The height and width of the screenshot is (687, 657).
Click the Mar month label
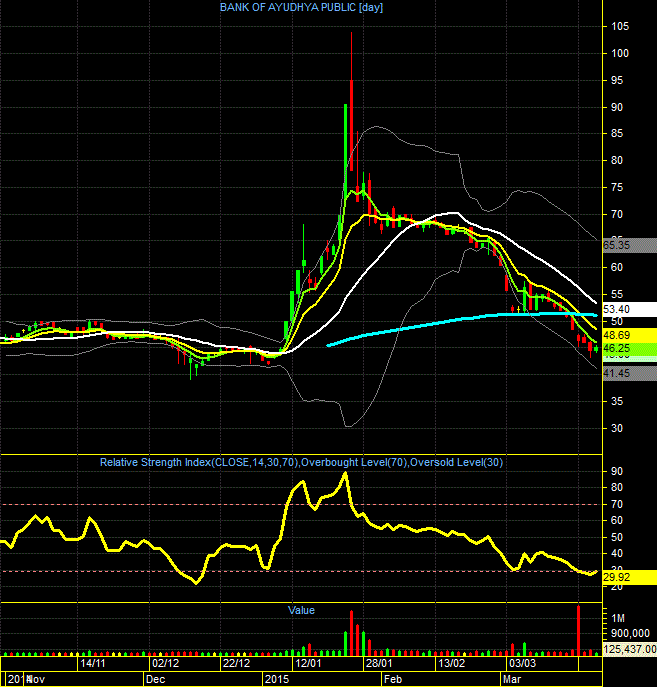click(512, 679)
